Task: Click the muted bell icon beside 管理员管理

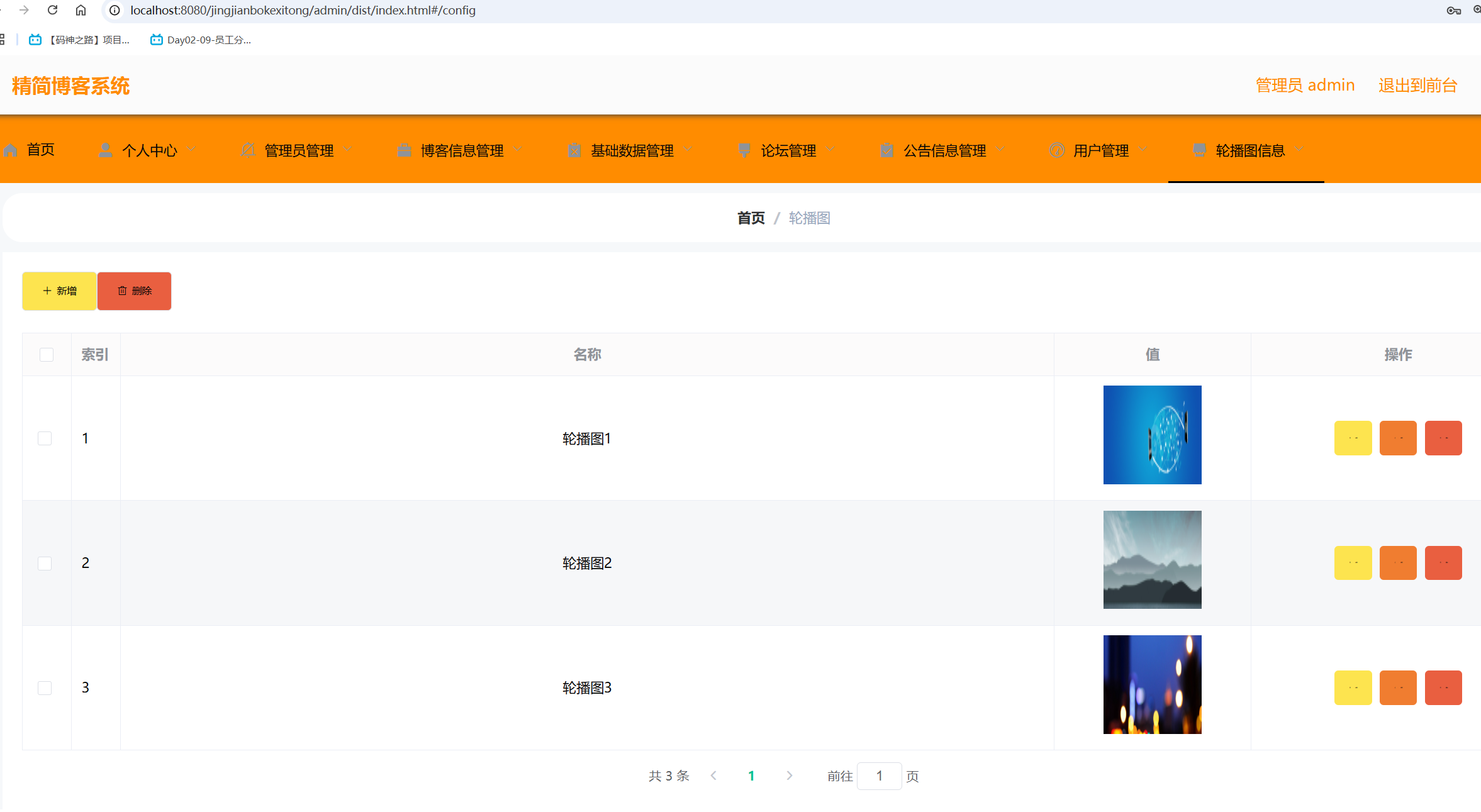Action: [x=248, y=150]
